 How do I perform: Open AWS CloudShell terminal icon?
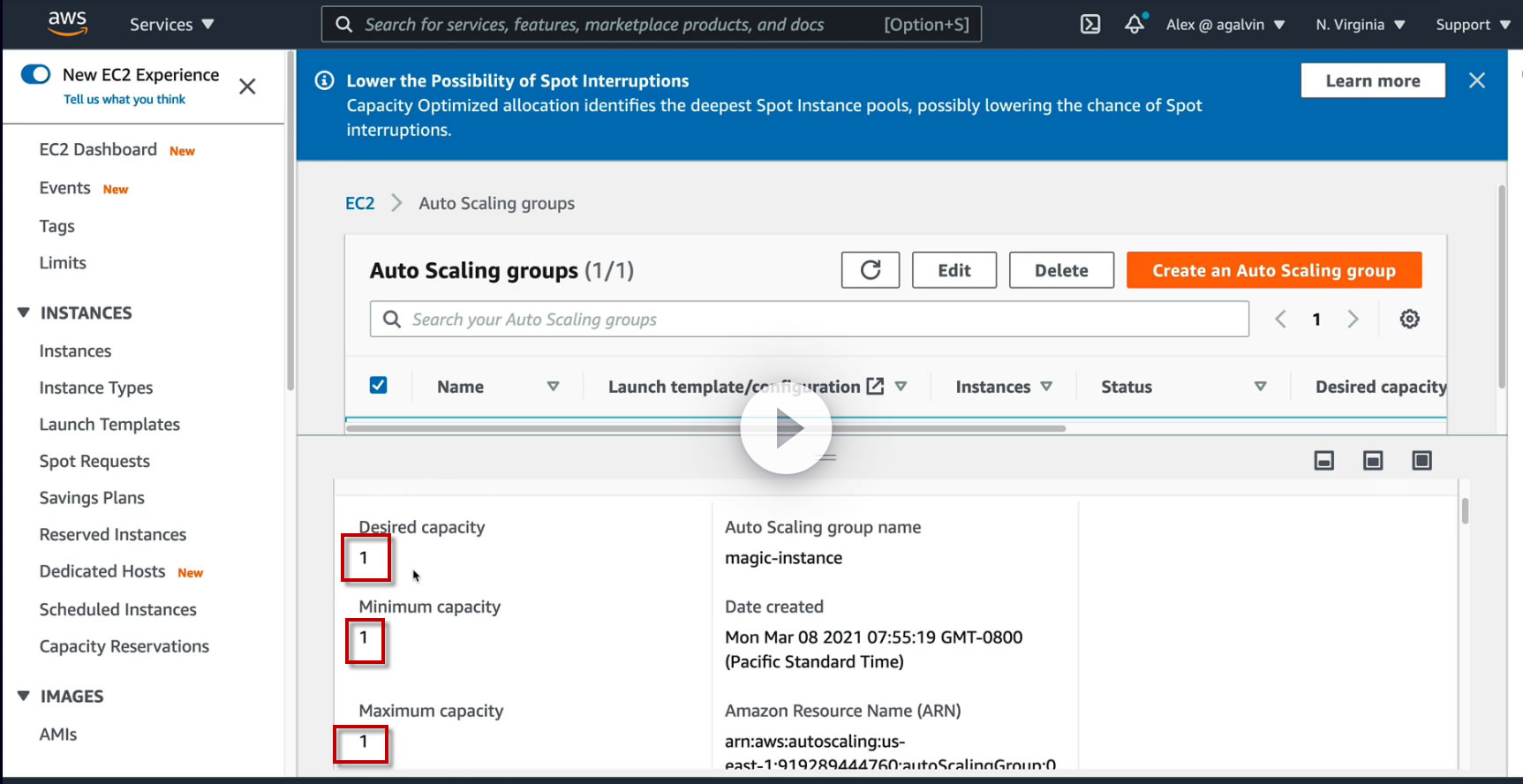click(1090, 25)
